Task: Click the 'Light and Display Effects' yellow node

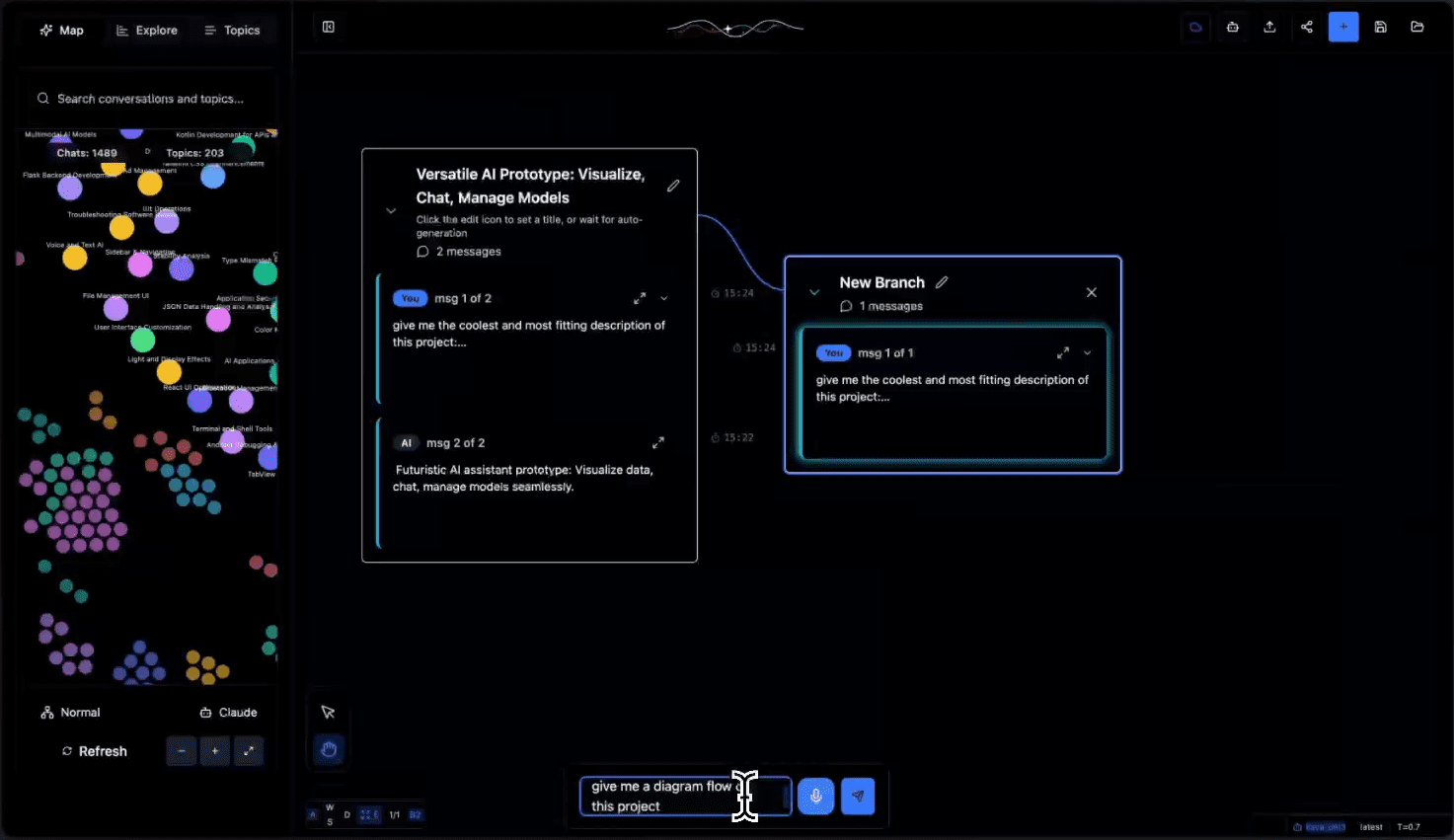Action: (170, 372)
